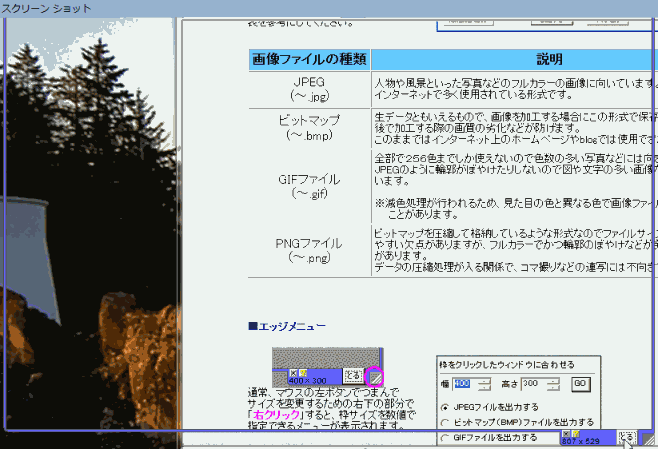The width and height of the screenshot is (658, 449).
Task: Click the ■エッジメニュー section heading
Action: click(287, 326)
